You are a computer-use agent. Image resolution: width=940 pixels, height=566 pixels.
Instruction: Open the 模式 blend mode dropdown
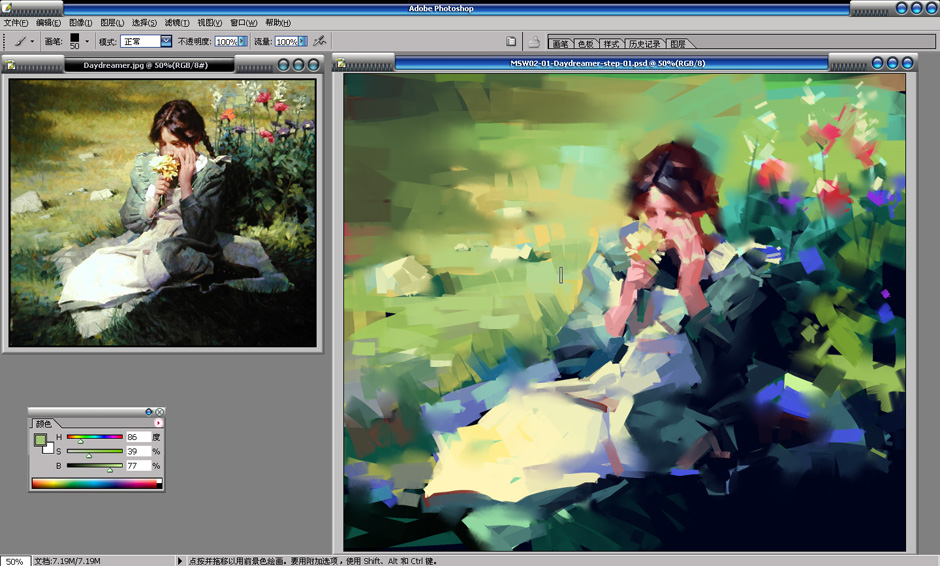click(146, 41)
